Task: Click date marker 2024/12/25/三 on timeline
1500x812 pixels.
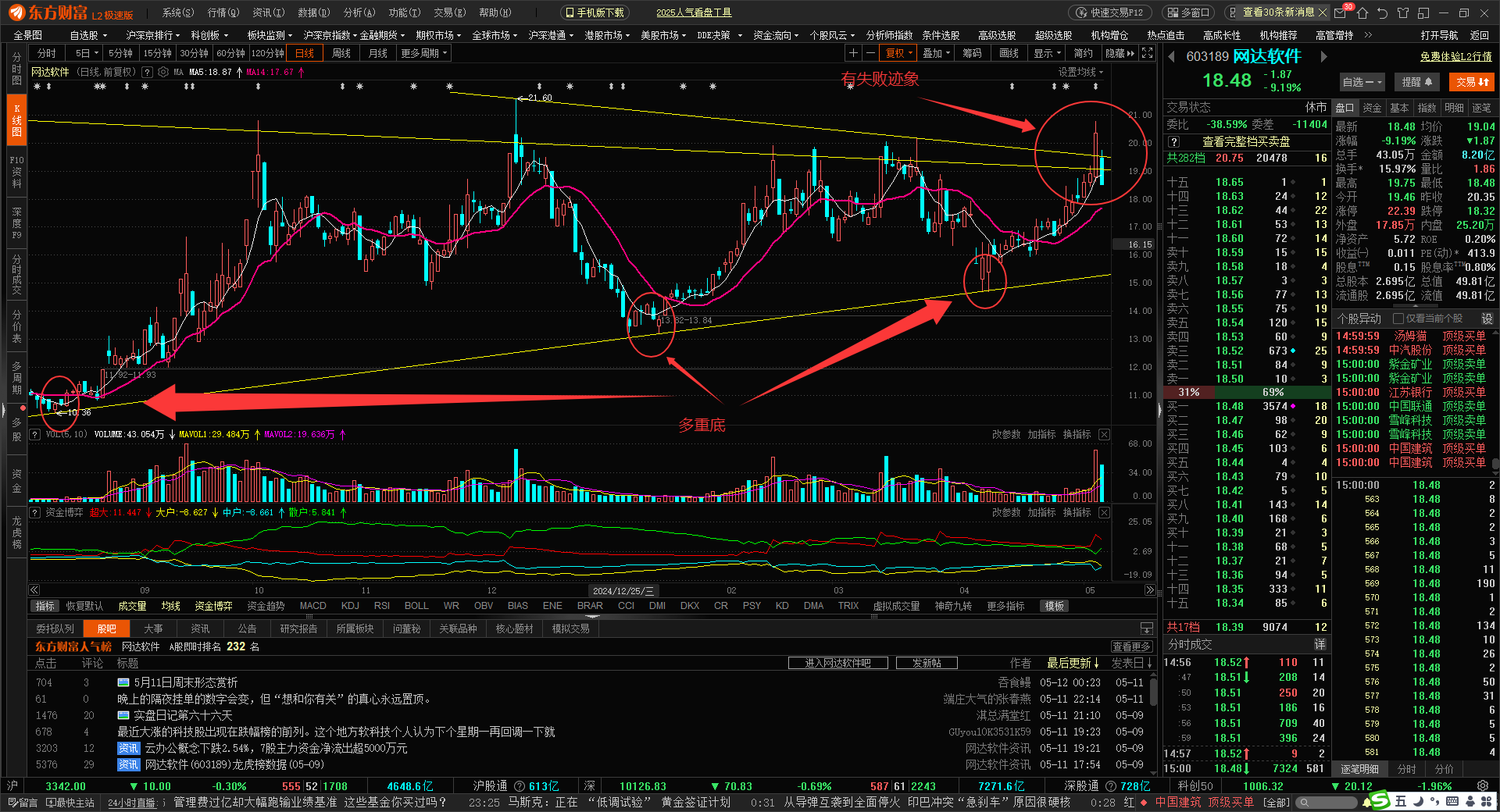Action: point(623,591)
